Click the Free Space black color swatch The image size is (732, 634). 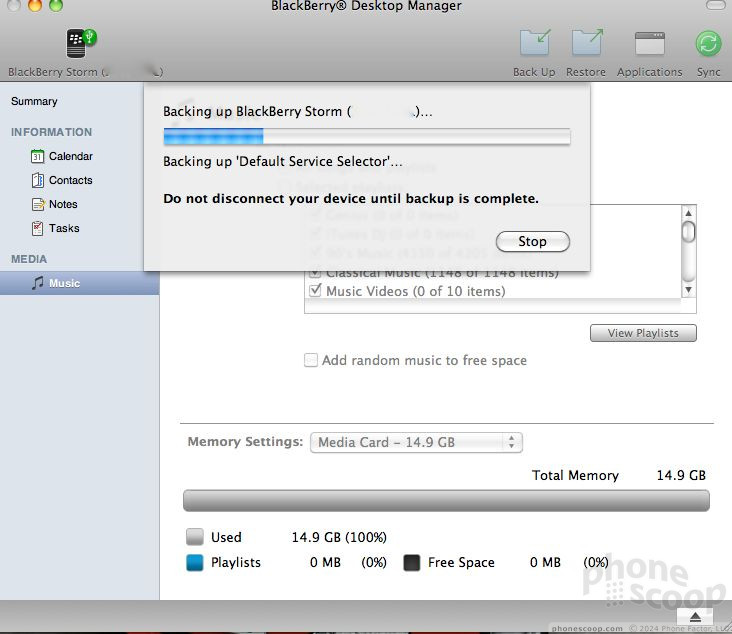(412, 563)
